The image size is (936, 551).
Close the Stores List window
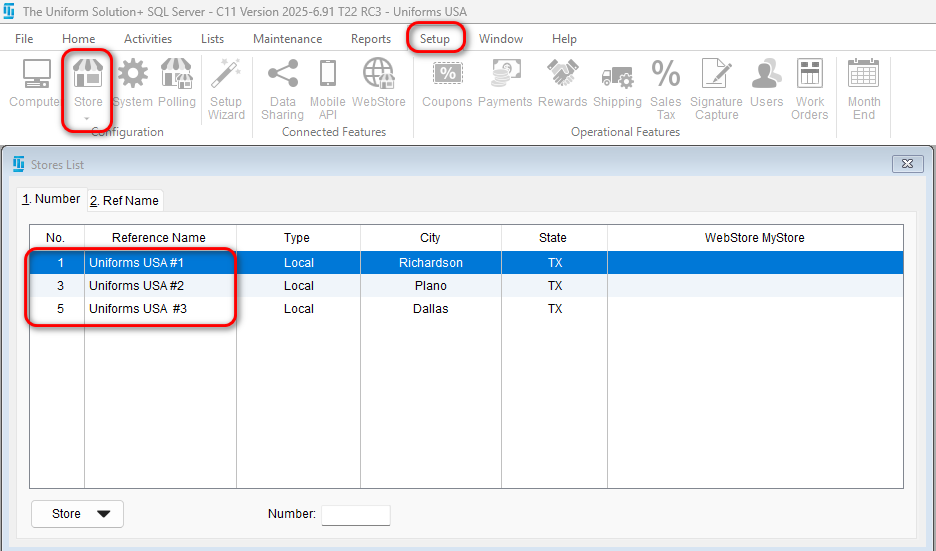point(906,163)
